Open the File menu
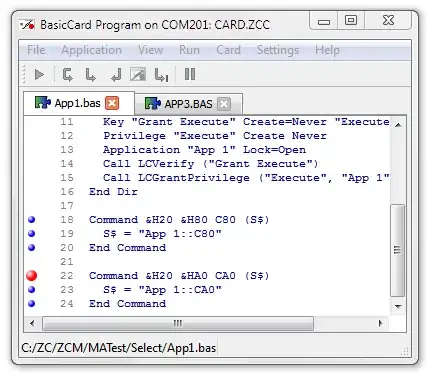 [36, 50]
